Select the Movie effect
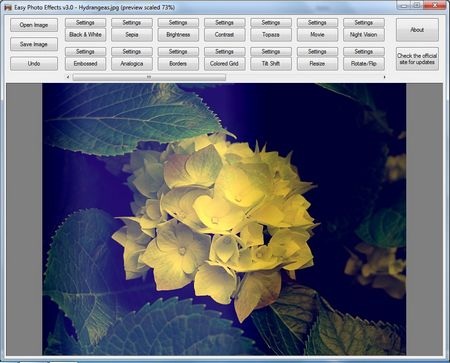Viewport: 450px width, 363px height. click(317, 35)
